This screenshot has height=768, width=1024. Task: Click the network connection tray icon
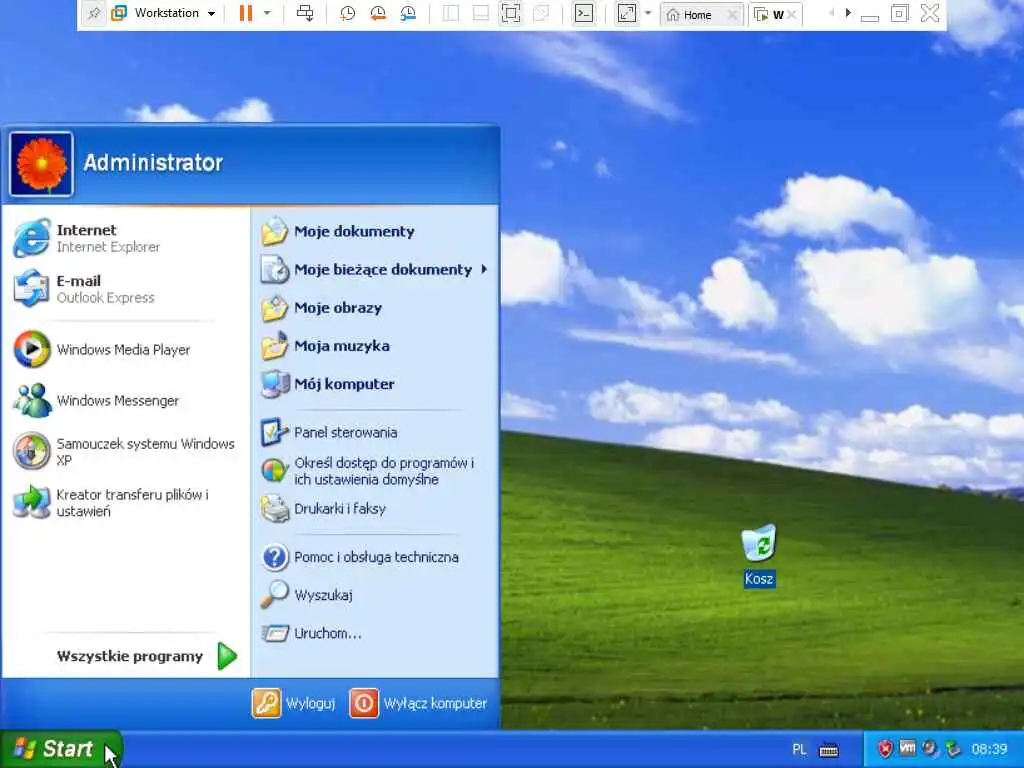click(953, 748)
